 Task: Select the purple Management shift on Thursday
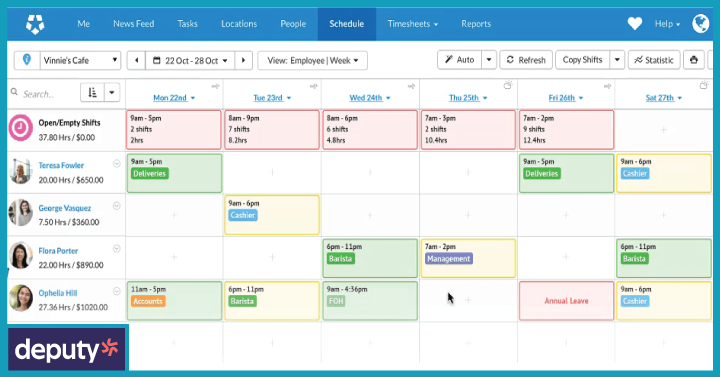click(449, 259)
